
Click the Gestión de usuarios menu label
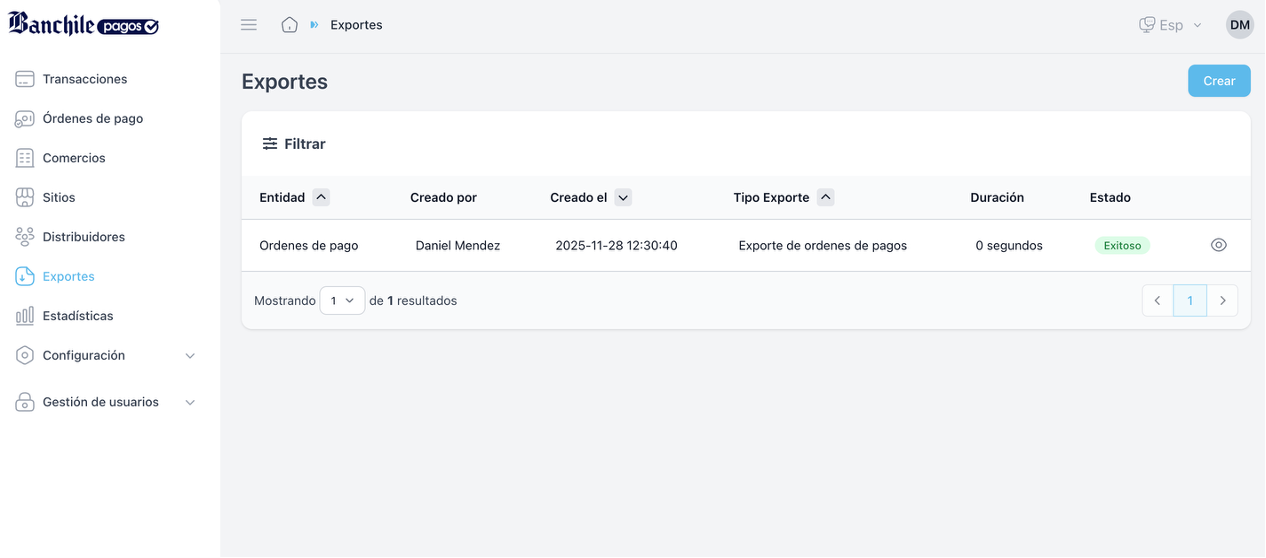[x=101, y=402]
